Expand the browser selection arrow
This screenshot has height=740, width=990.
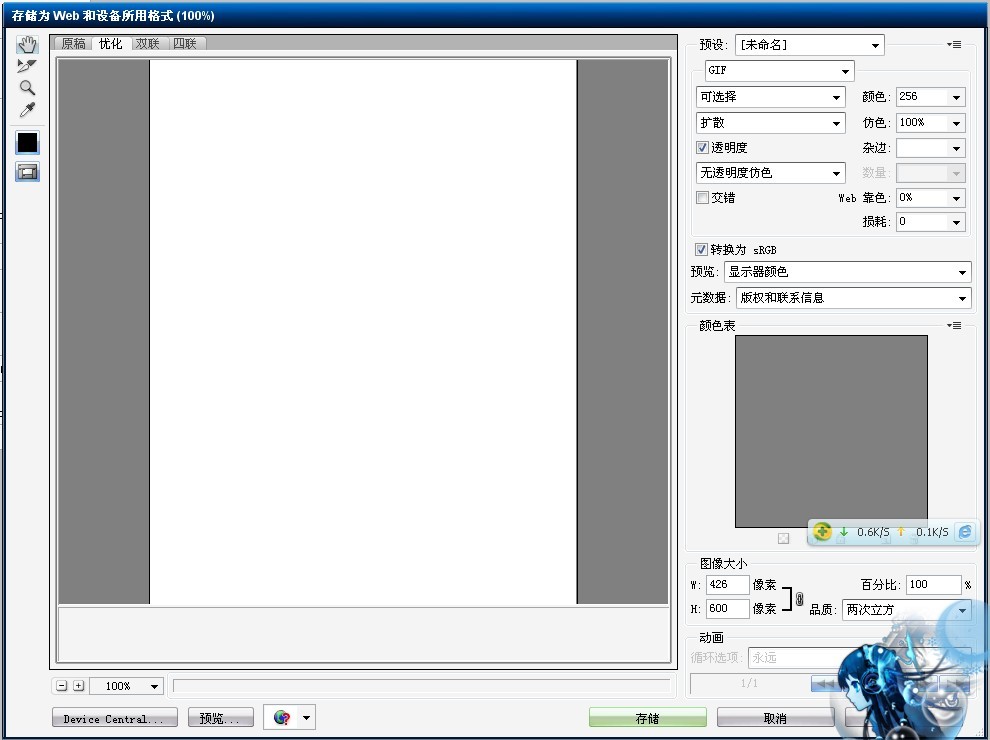306,717
